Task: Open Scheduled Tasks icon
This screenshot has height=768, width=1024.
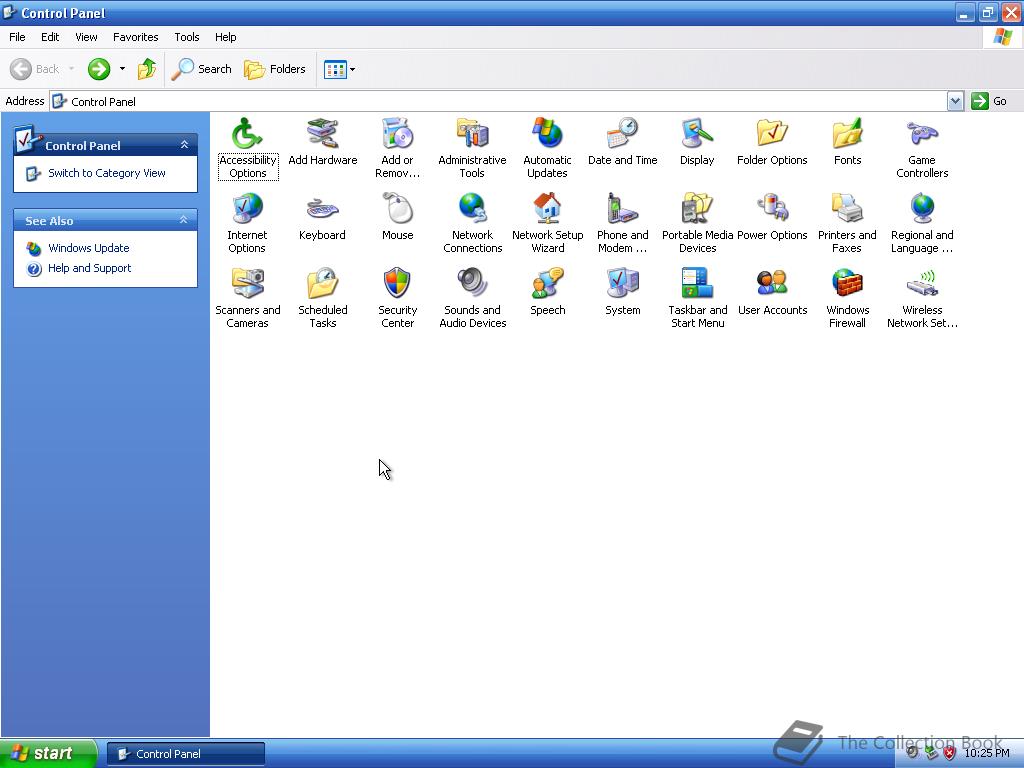Action: 323,284
